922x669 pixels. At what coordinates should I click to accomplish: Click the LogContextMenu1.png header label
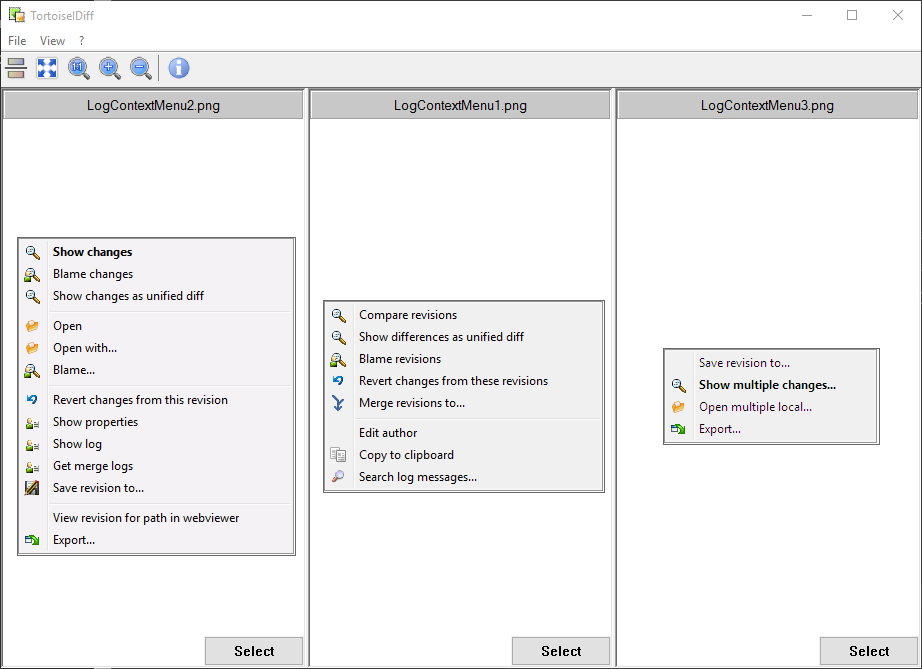460,105
